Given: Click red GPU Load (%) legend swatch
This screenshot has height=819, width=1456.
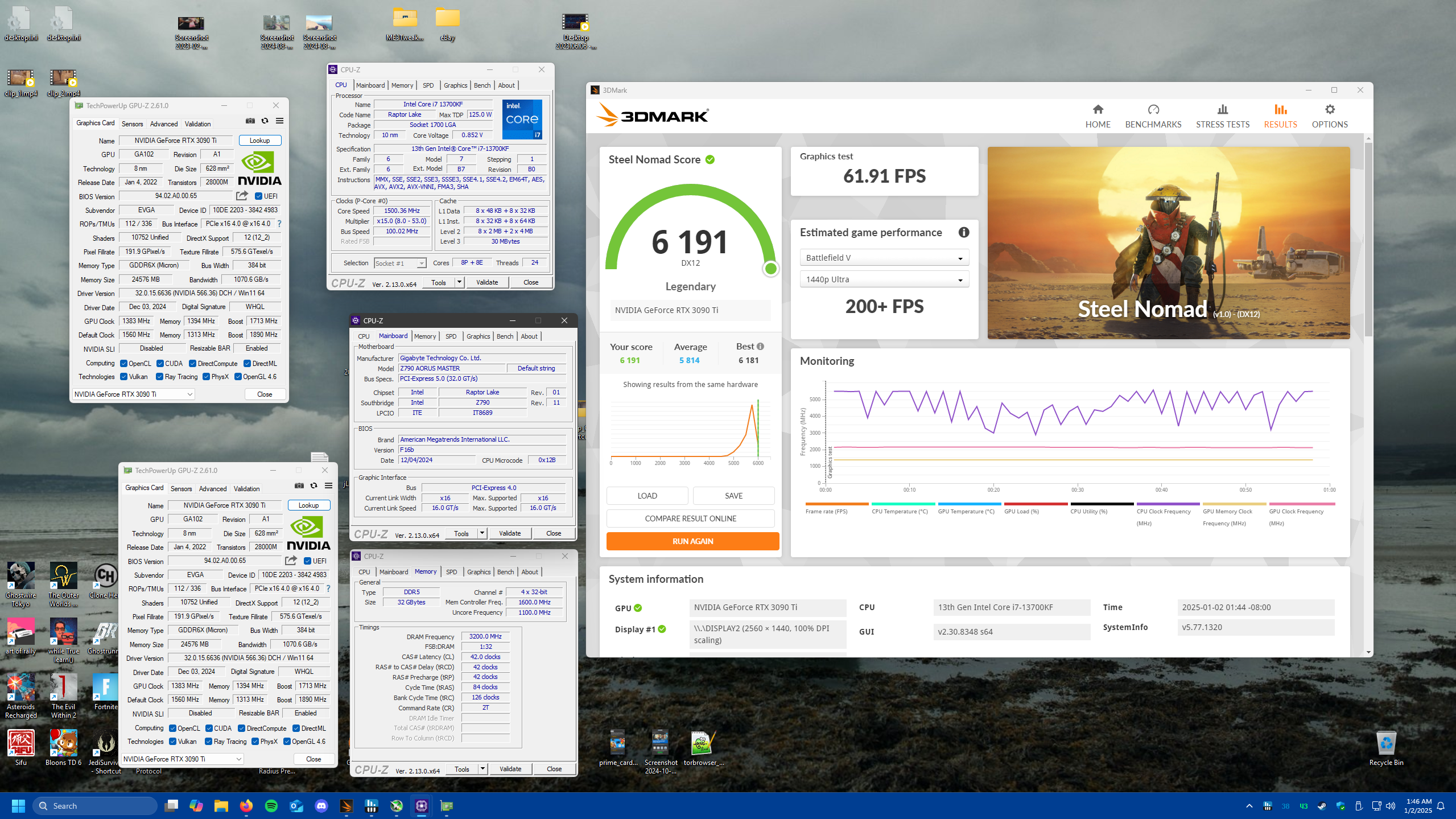Looking at the screenshot, I should (1036, 504).
